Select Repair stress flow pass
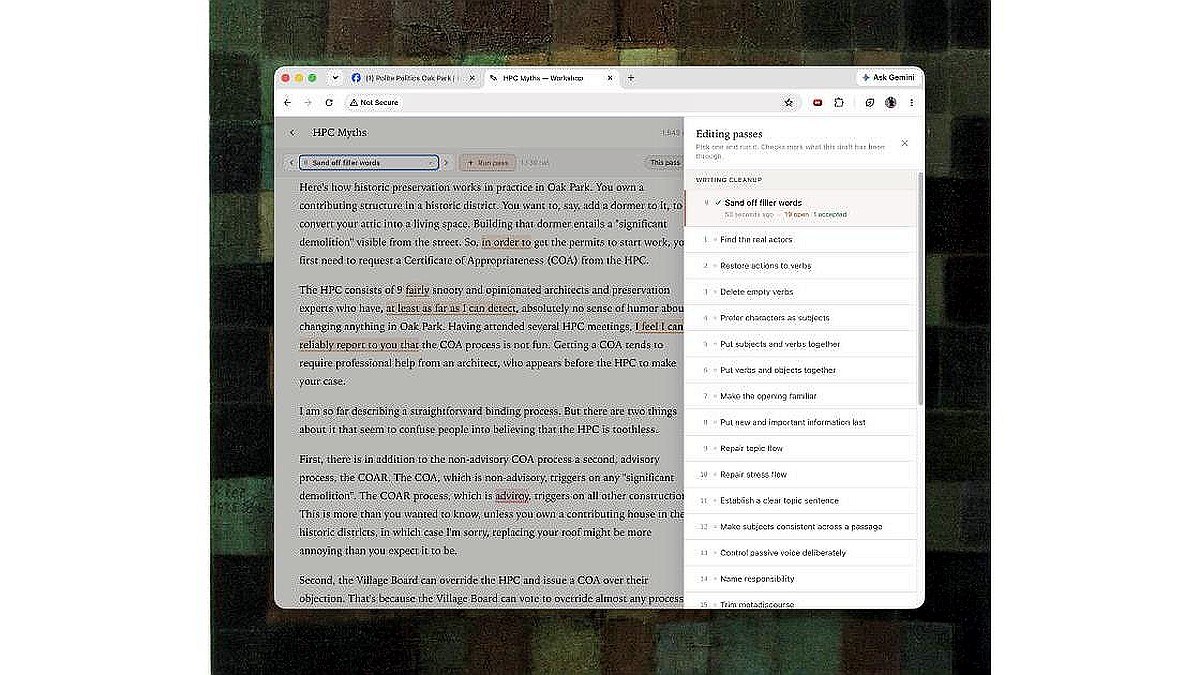The height and width of the screenshot is (675, 1200). [800, 474]
